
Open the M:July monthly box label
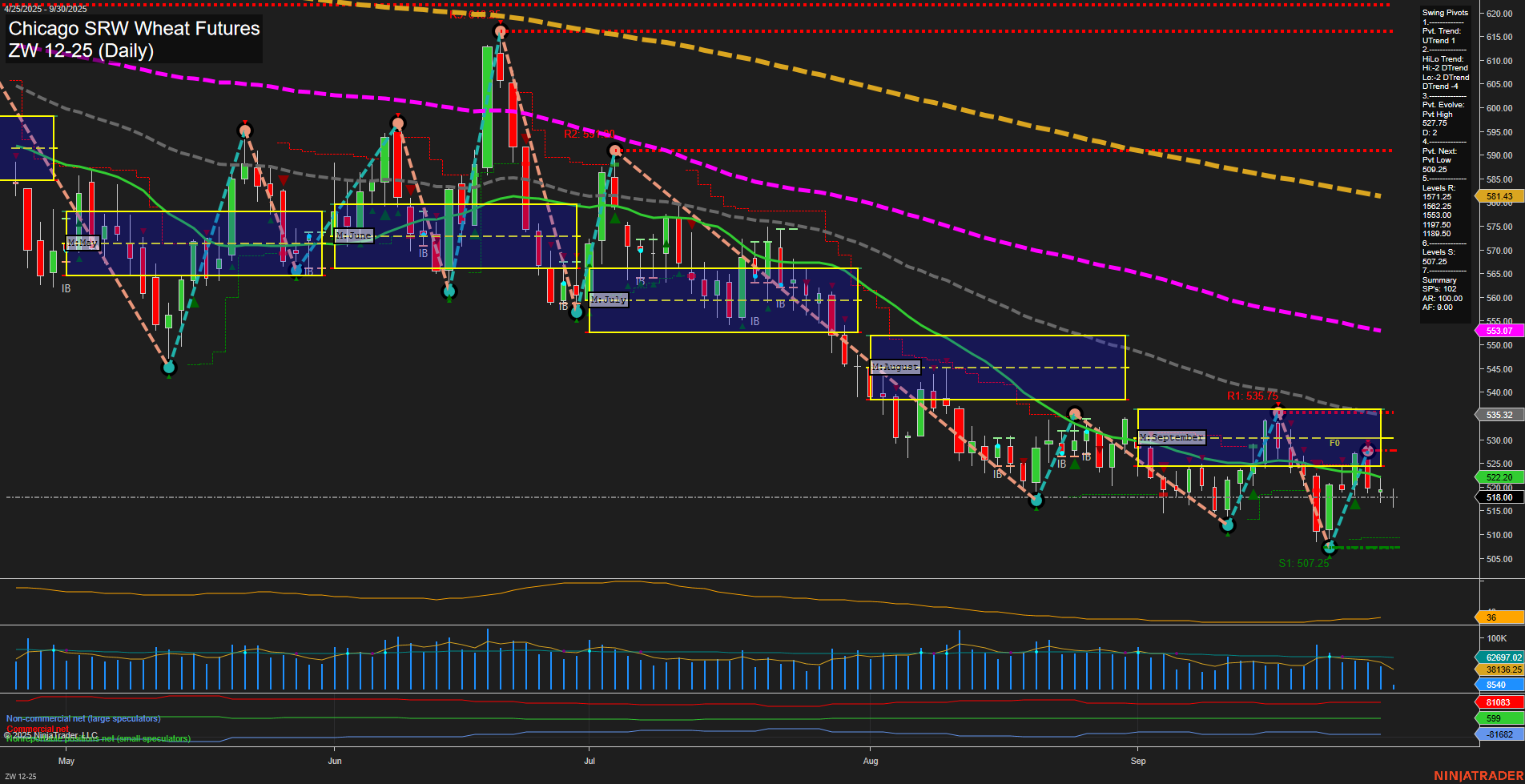coord(609,300)
